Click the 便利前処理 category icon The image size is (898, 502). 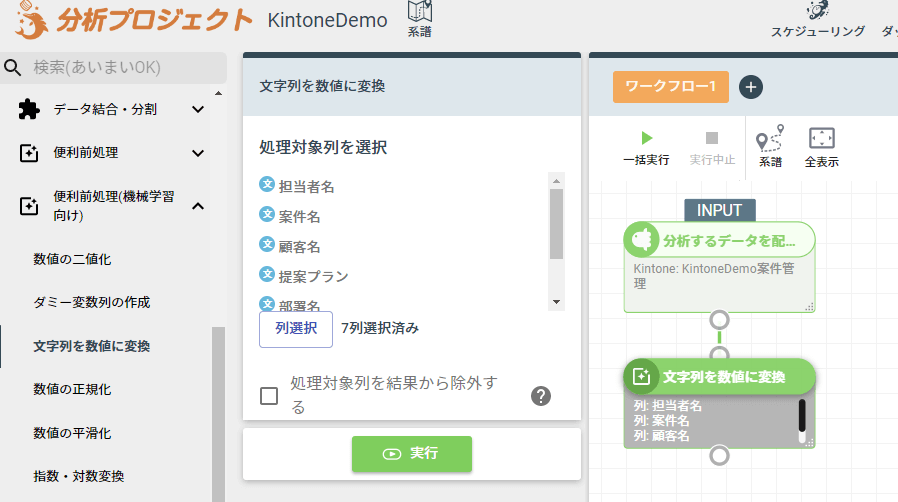[x=29, y=153]
